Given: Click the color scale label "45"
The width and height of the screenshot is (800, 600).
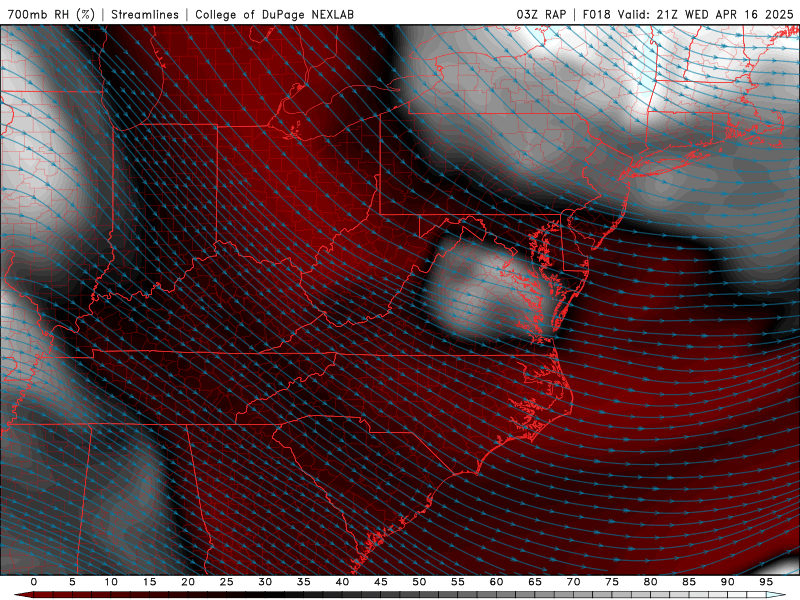Looking at the screenshot, I should (381, 582).
